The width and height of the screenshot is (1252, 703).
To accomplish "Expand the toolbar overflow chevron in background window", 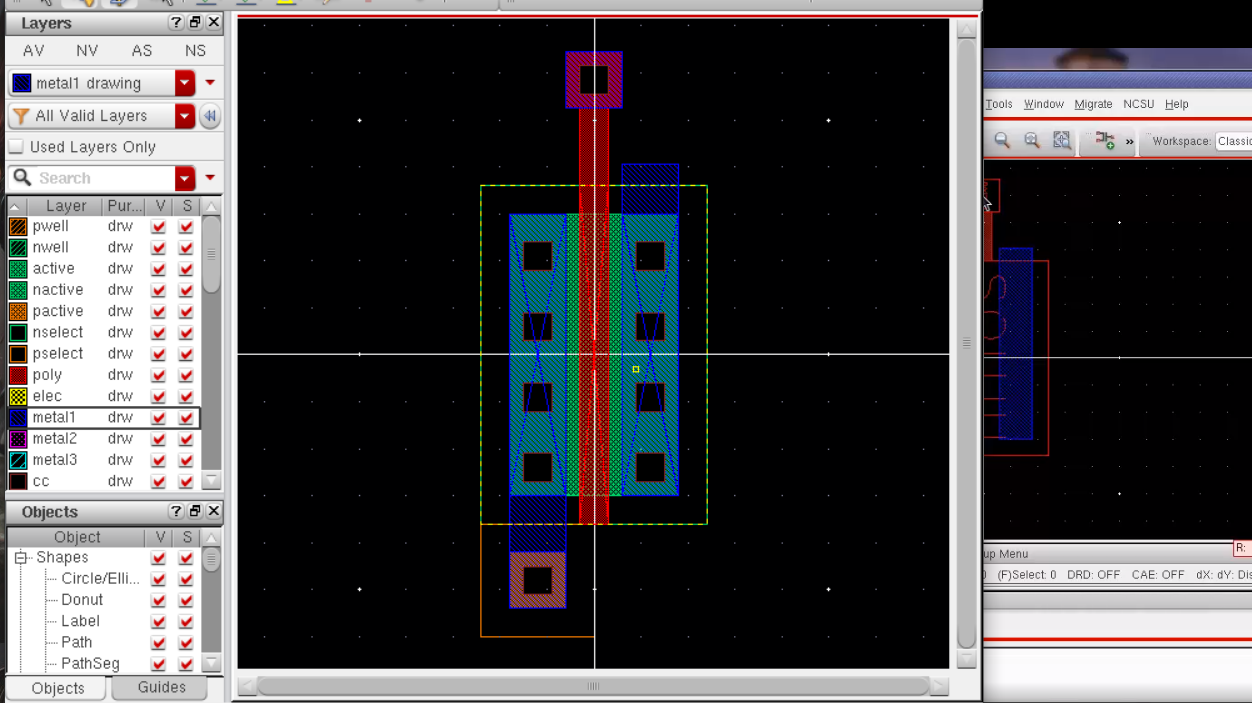I will 1130,142.
